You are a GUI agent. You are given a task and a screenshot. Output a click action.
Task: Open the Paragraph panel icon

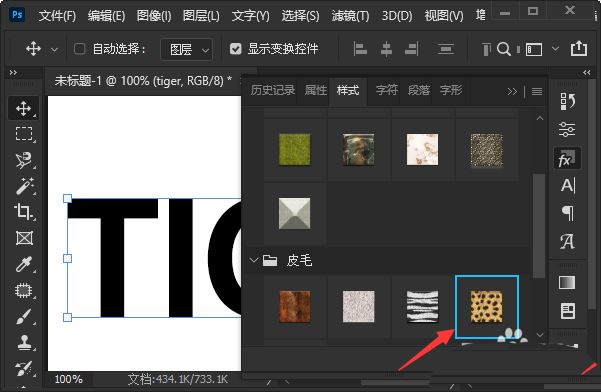tap(568, 213)
